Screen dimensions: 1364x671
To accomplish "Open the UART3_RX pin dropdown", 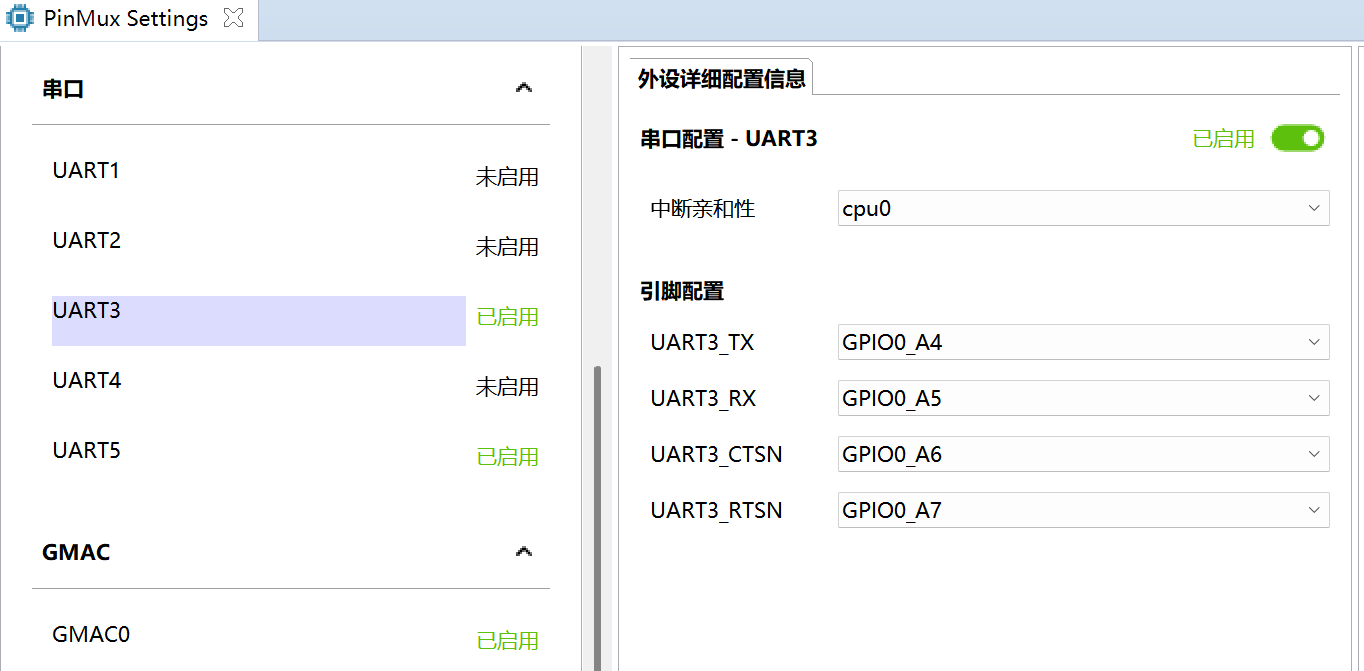I will [x=1084, y=398].
